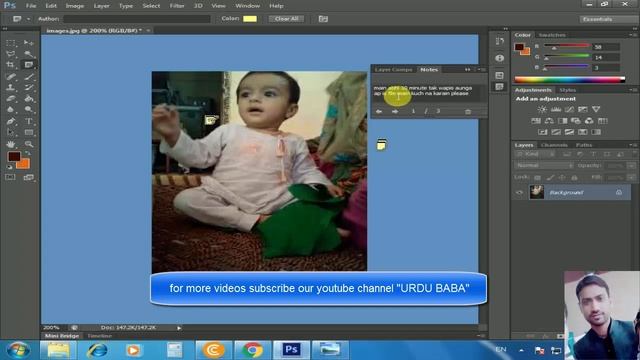Open the Normal blend mode dropdown
This screenshot has height=360, width=640.
[x=544, y=166]
